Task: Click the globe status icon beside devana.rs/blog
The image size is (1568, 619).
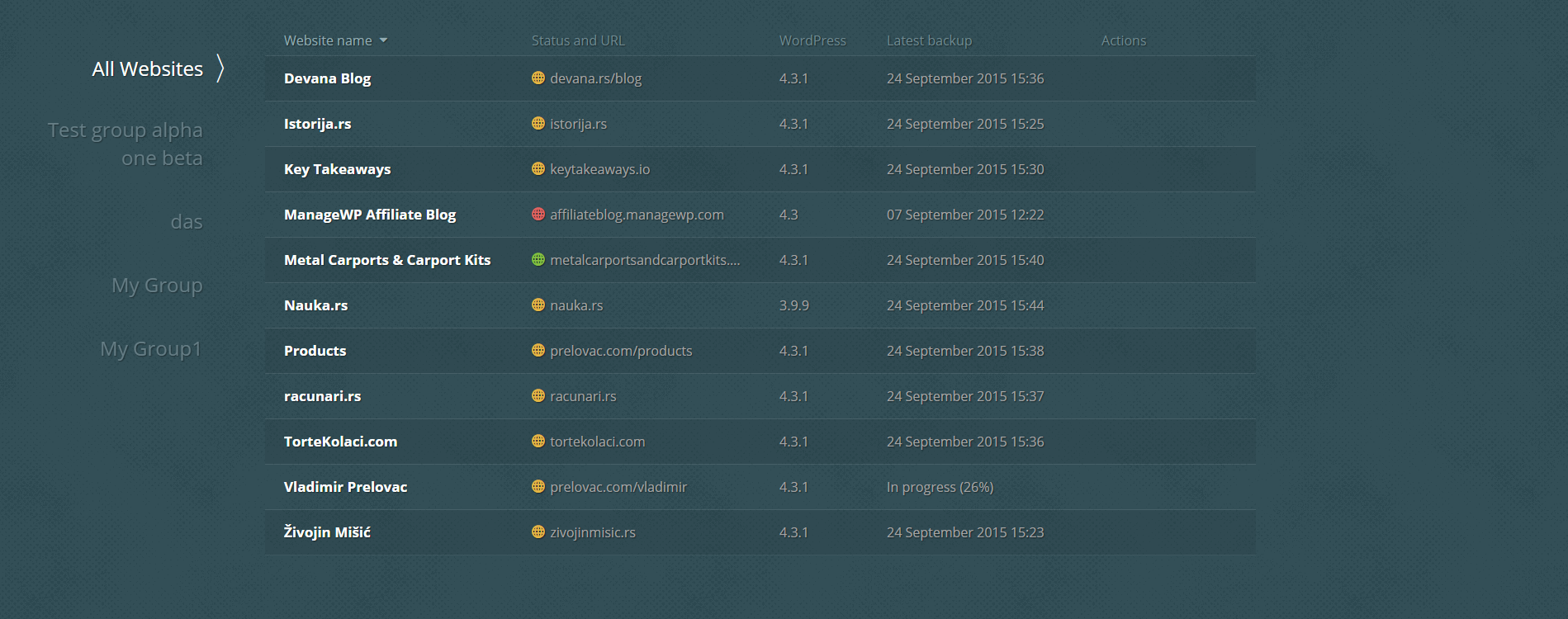Action: coord(538,78)
